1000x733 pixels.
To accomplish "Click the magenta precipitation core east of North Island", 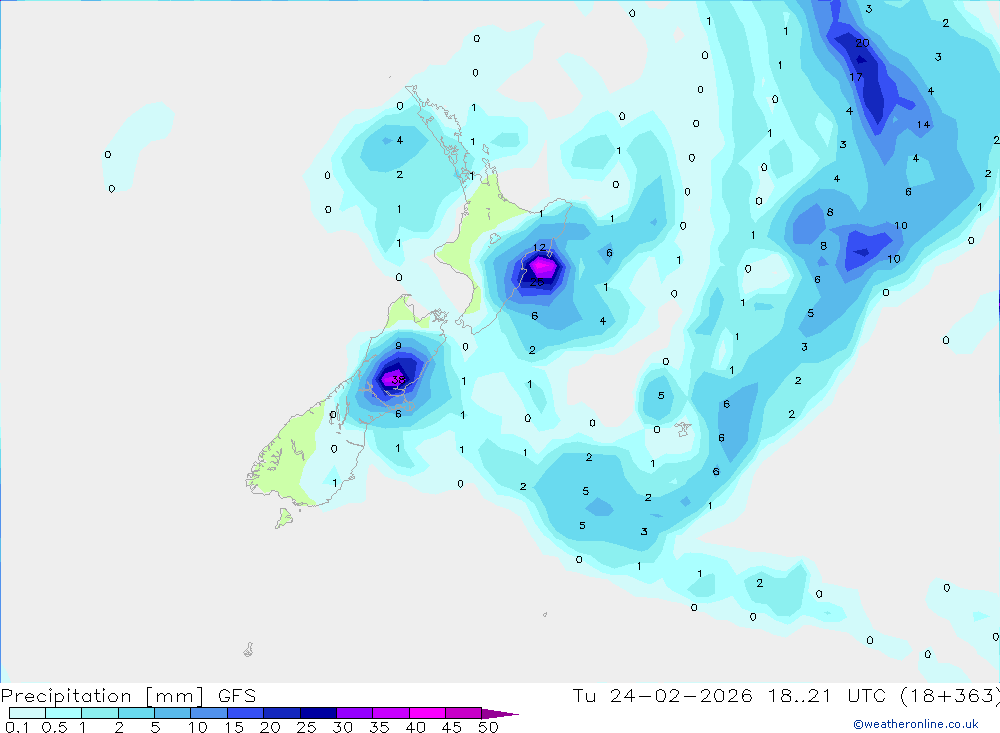I will 542,266.
